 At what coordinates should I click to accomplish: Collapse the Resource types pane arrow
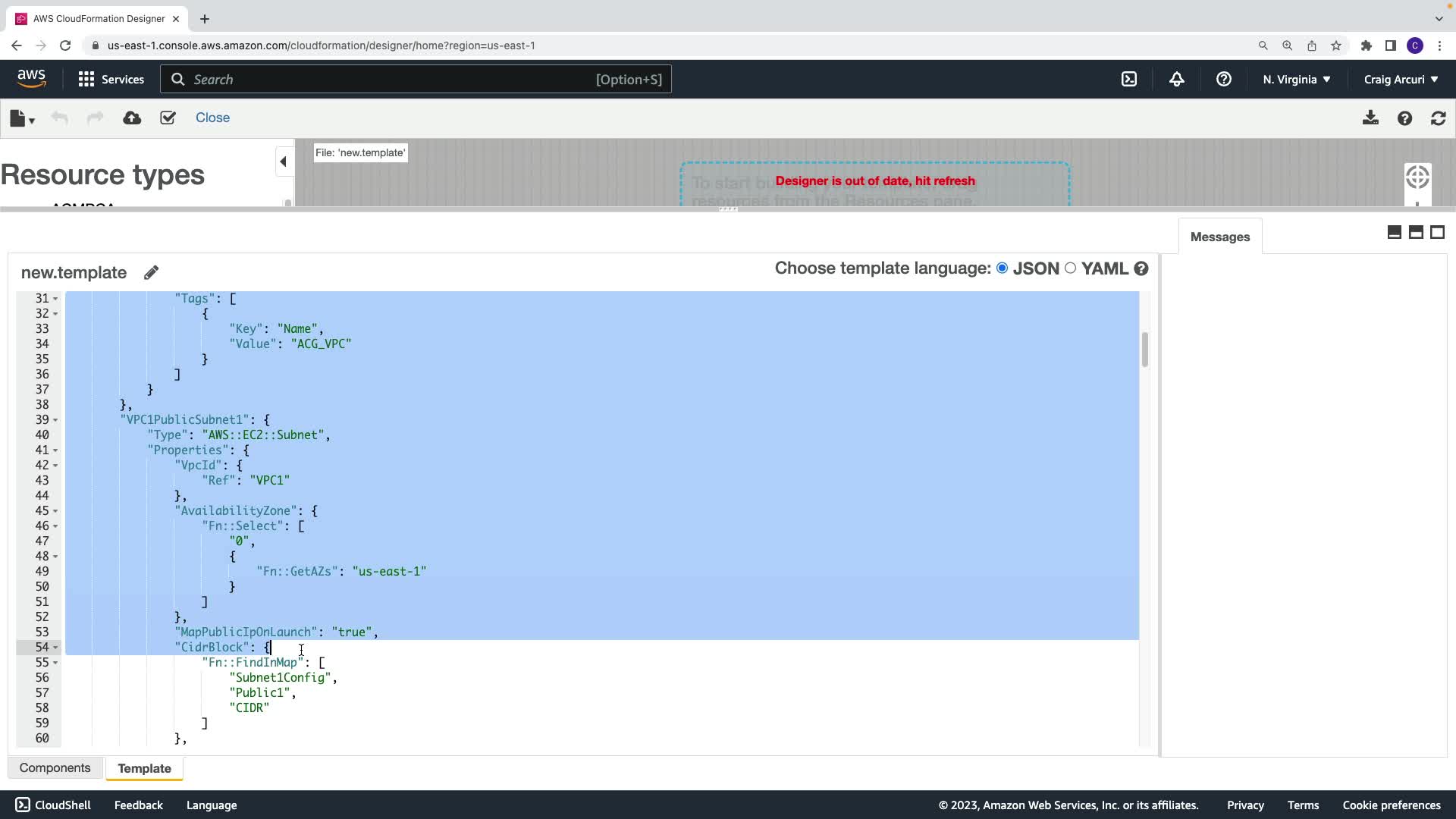click(x=283, y=162)
